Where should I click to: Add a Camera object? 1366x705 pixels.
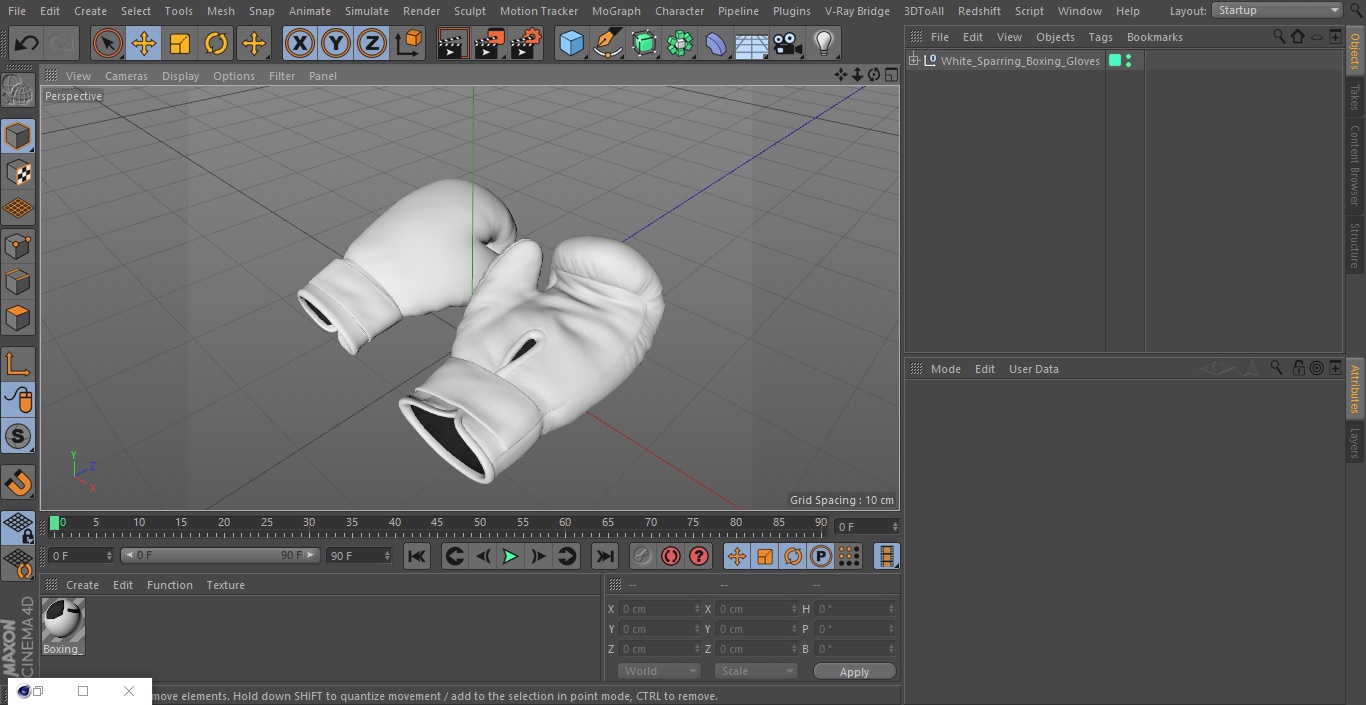pos(788,43)
